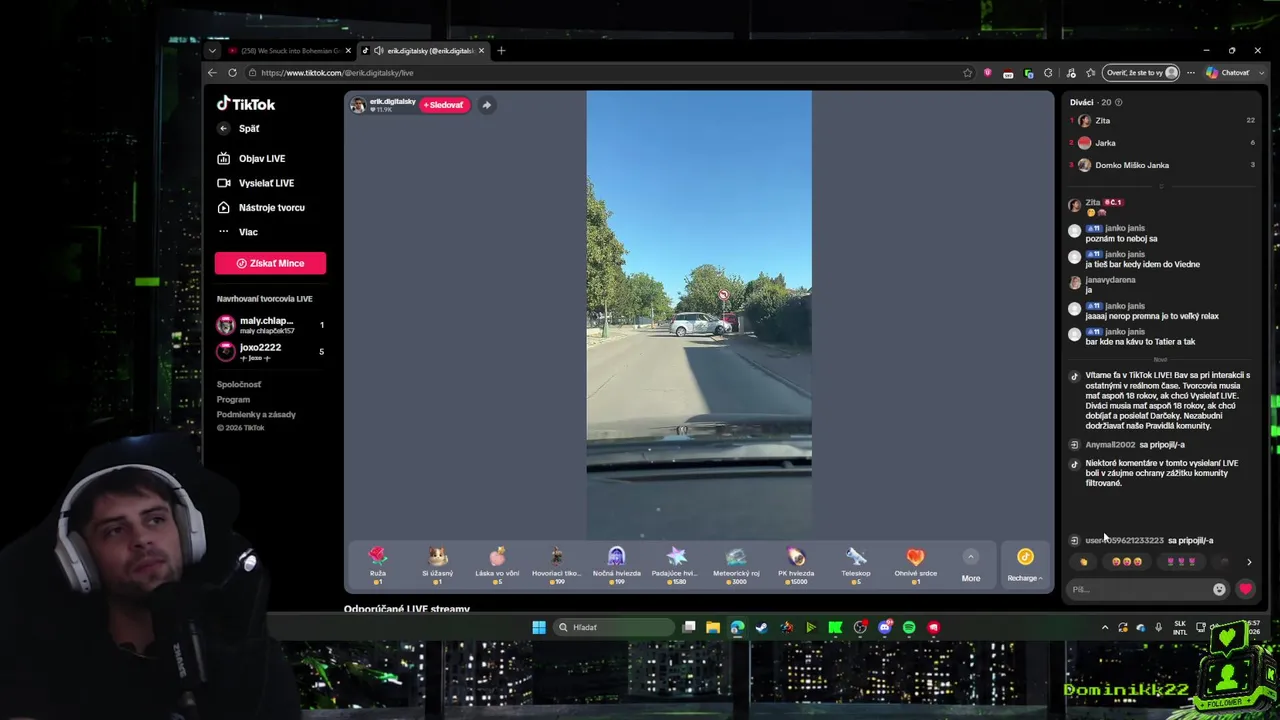This screenshot has height=720, width=1280.
Task: Open suggested creator maly.chlap... live
Action: tap(270, 325)
